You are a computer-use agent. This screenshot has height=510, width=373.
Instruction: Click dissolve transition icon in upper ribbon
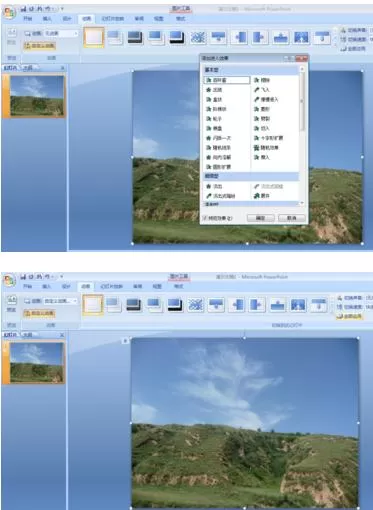click(x=198, y=37)
